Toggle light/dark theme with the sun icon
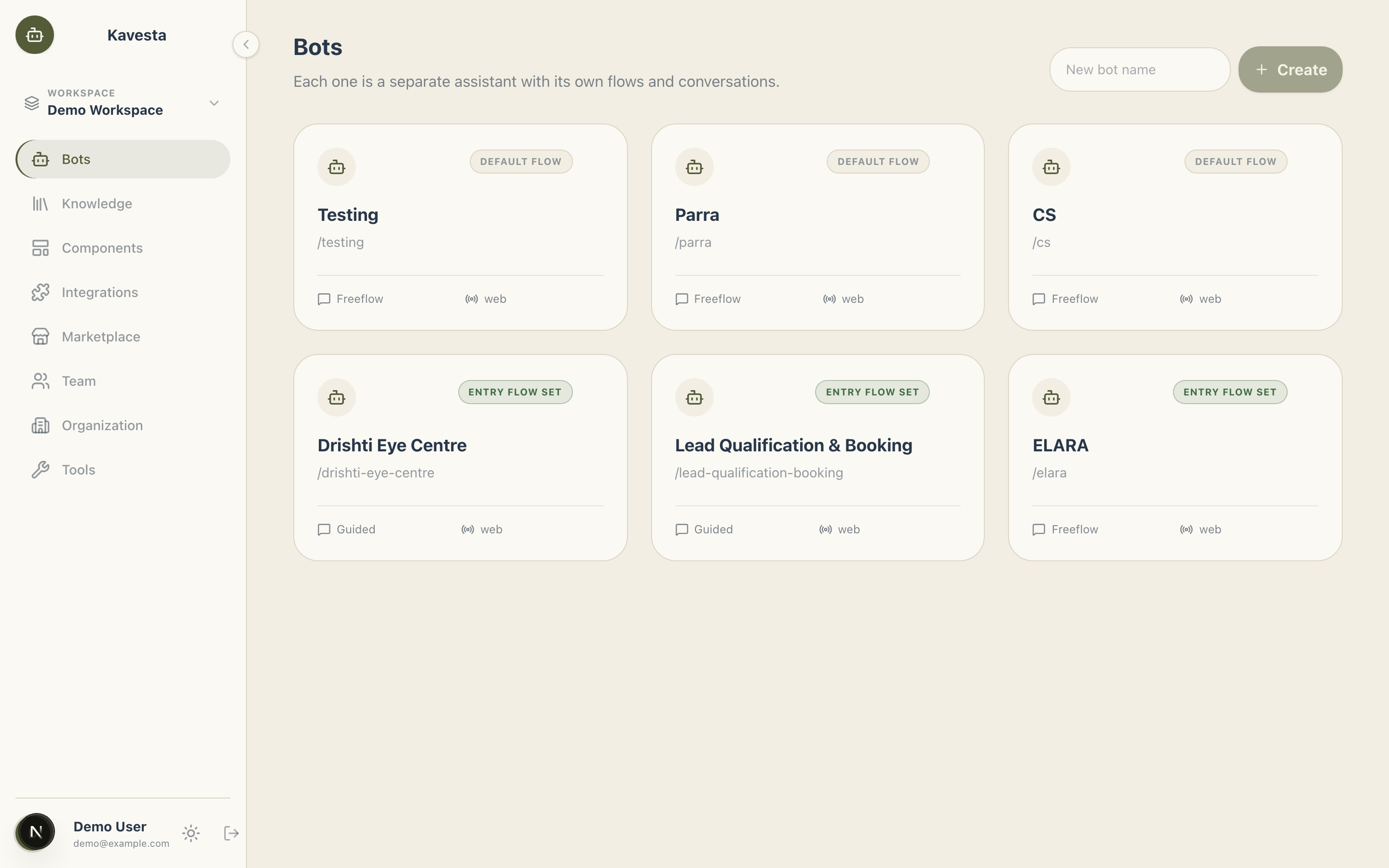The height and width of the screenshot is (868, 1389). pos(191,833)
